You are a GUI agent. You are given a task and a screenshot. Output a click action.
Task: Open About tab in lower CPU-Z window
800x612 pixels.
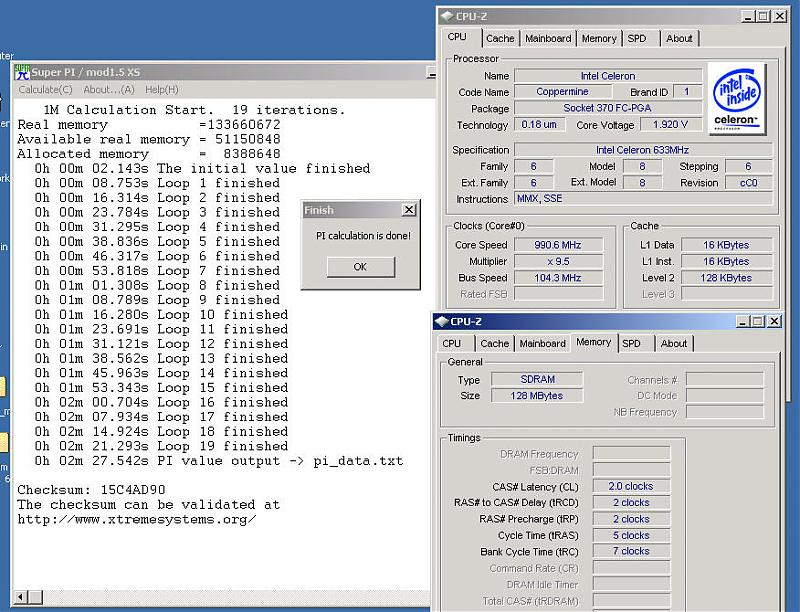coord(674,343)
